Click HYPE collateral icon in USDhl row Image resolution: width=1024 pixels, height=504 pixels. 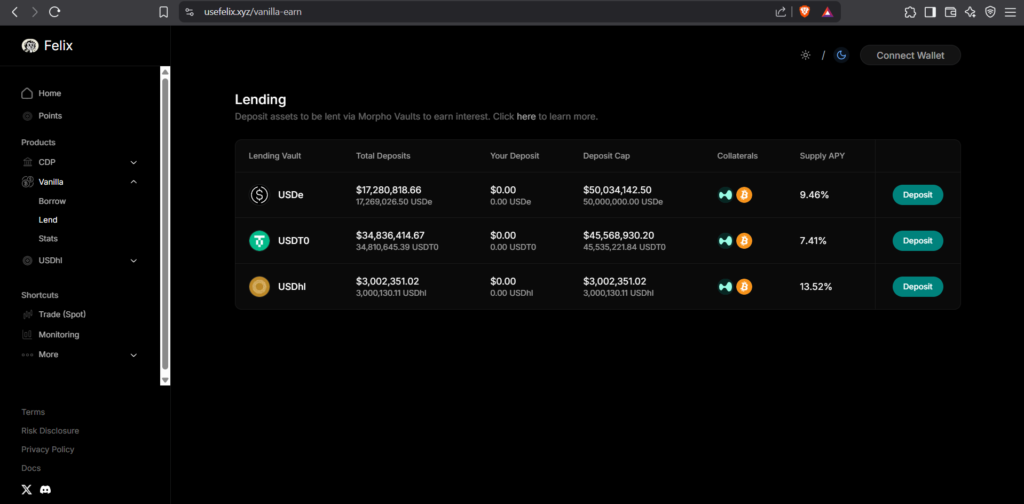(x=725, y=286)
